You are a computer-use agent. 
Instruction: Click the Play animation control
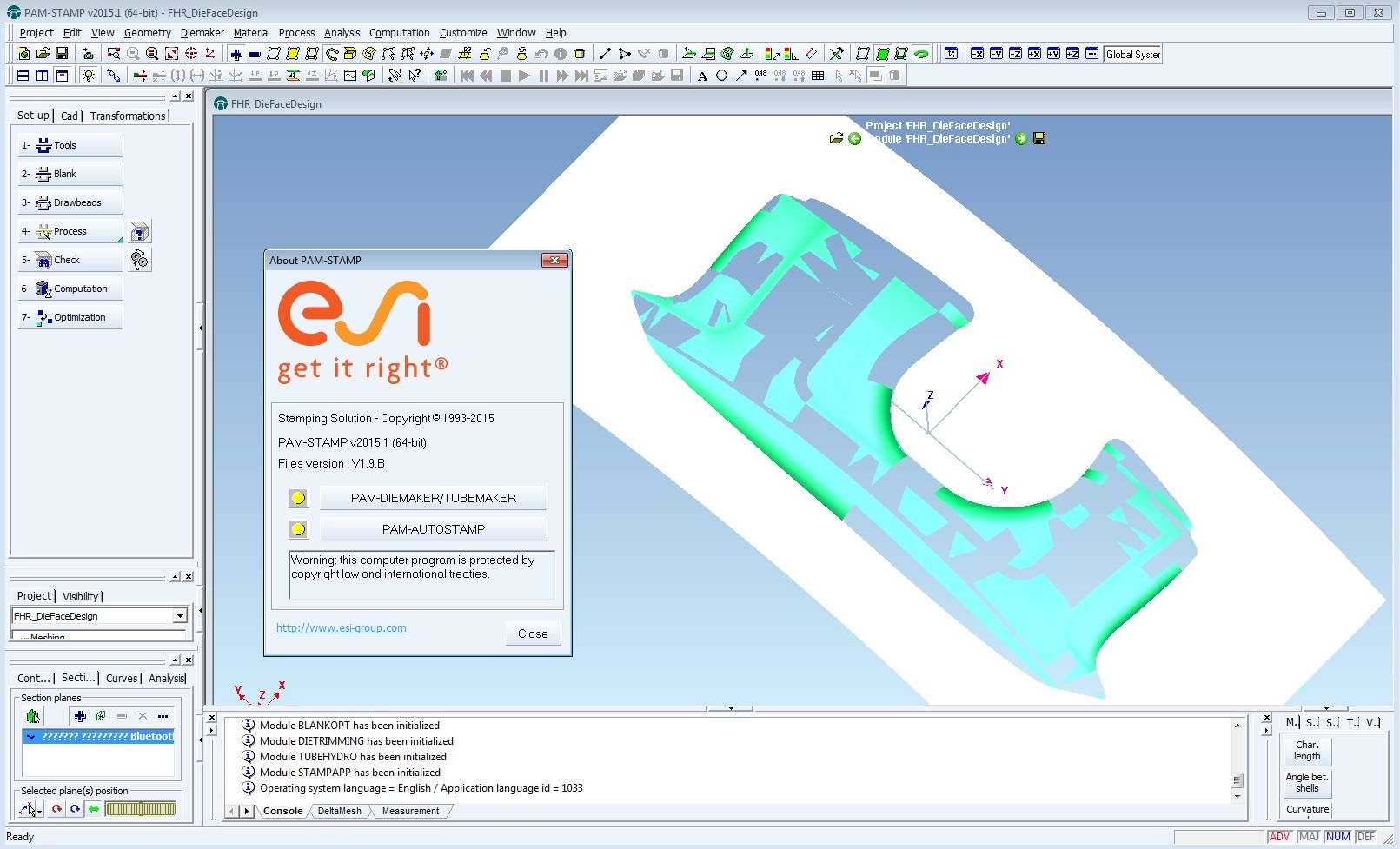pos(524,76)
